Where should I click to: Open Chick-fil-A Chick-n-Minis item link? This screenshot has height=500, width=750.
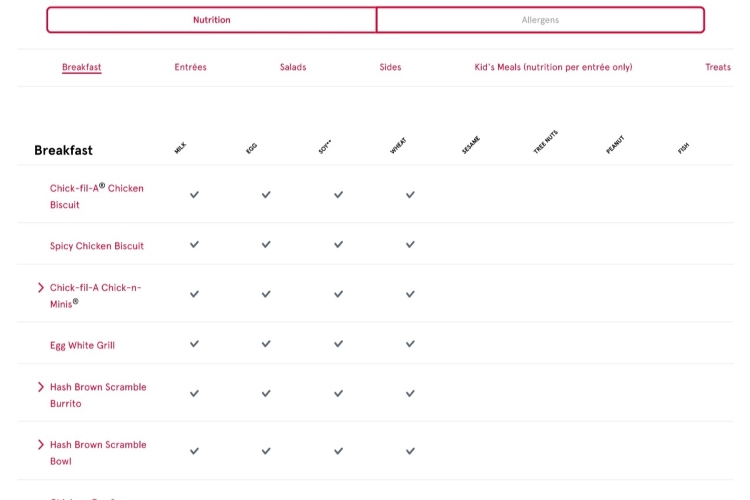(96, 296)
